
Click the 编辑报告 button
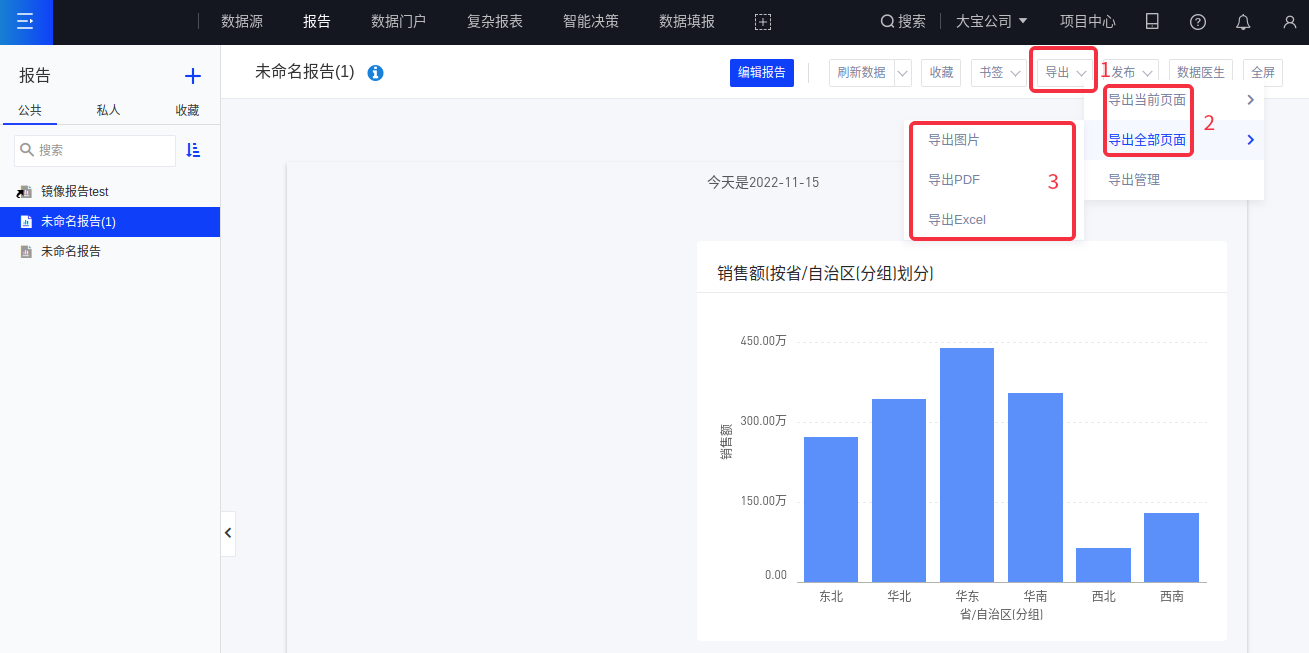761,72
